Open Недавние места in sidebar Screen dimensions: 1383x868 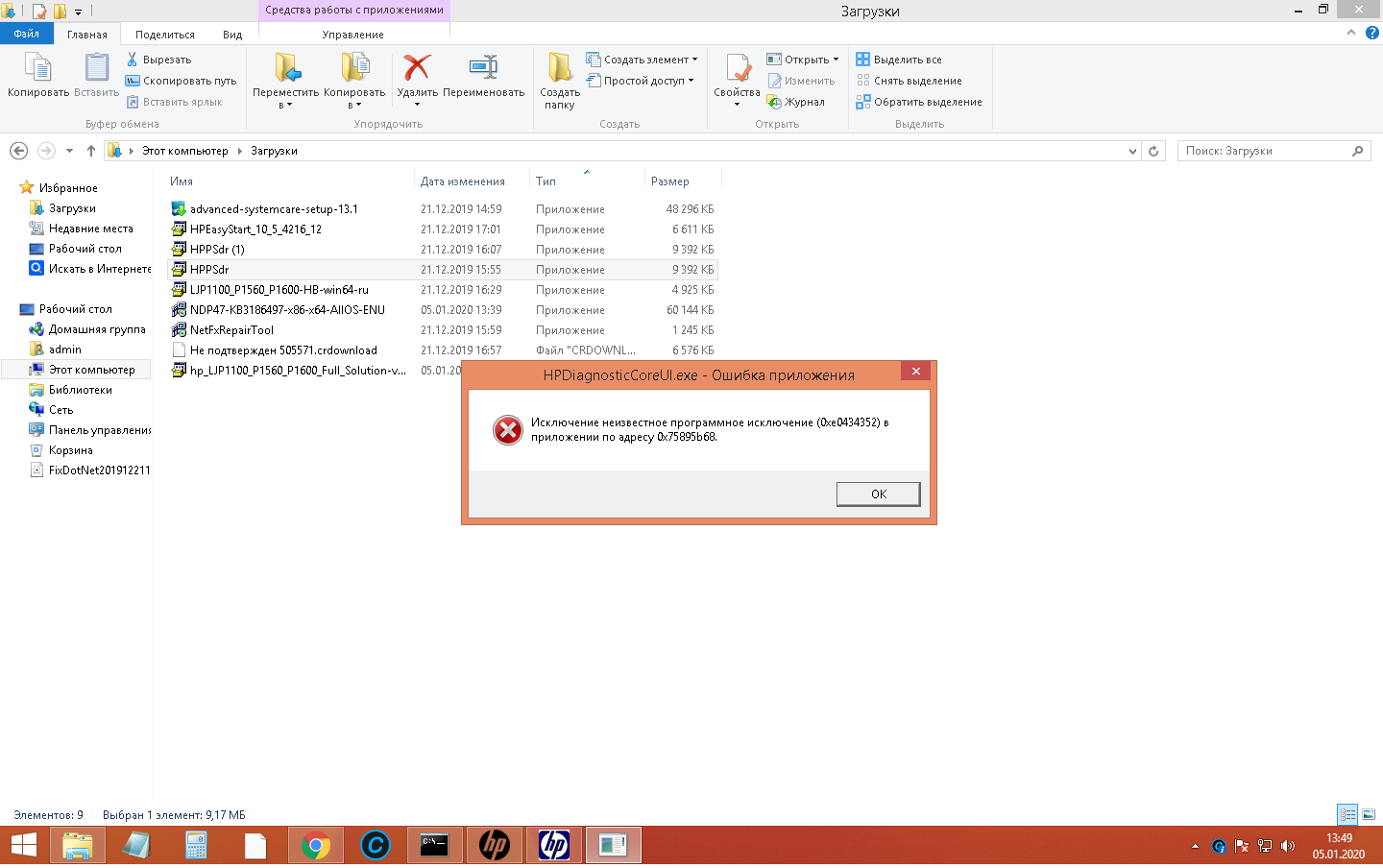pyautogui.click(x=90, y=229)
